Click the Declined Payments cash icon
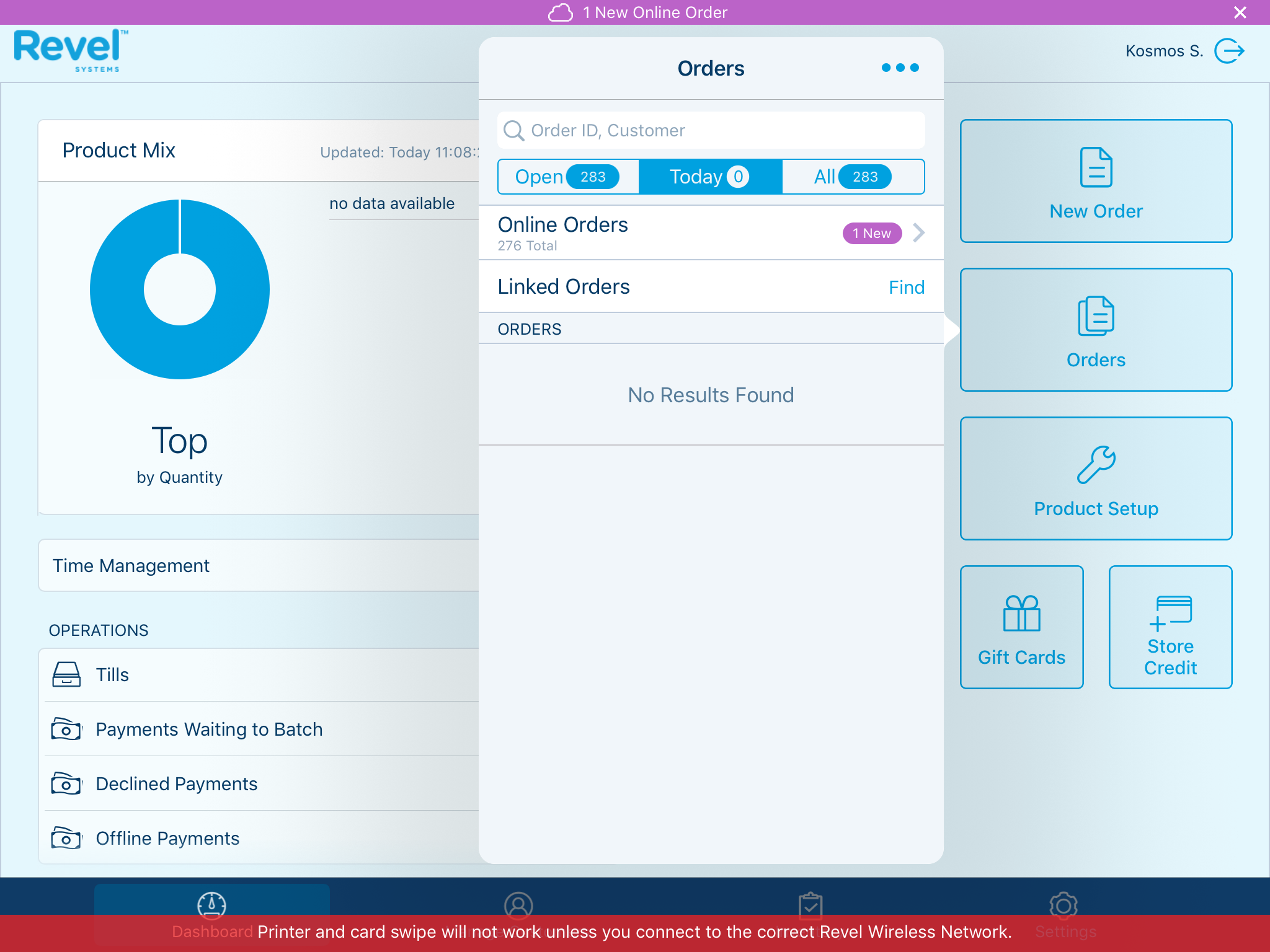This screenshot has width=1270, height=952. 66,783
